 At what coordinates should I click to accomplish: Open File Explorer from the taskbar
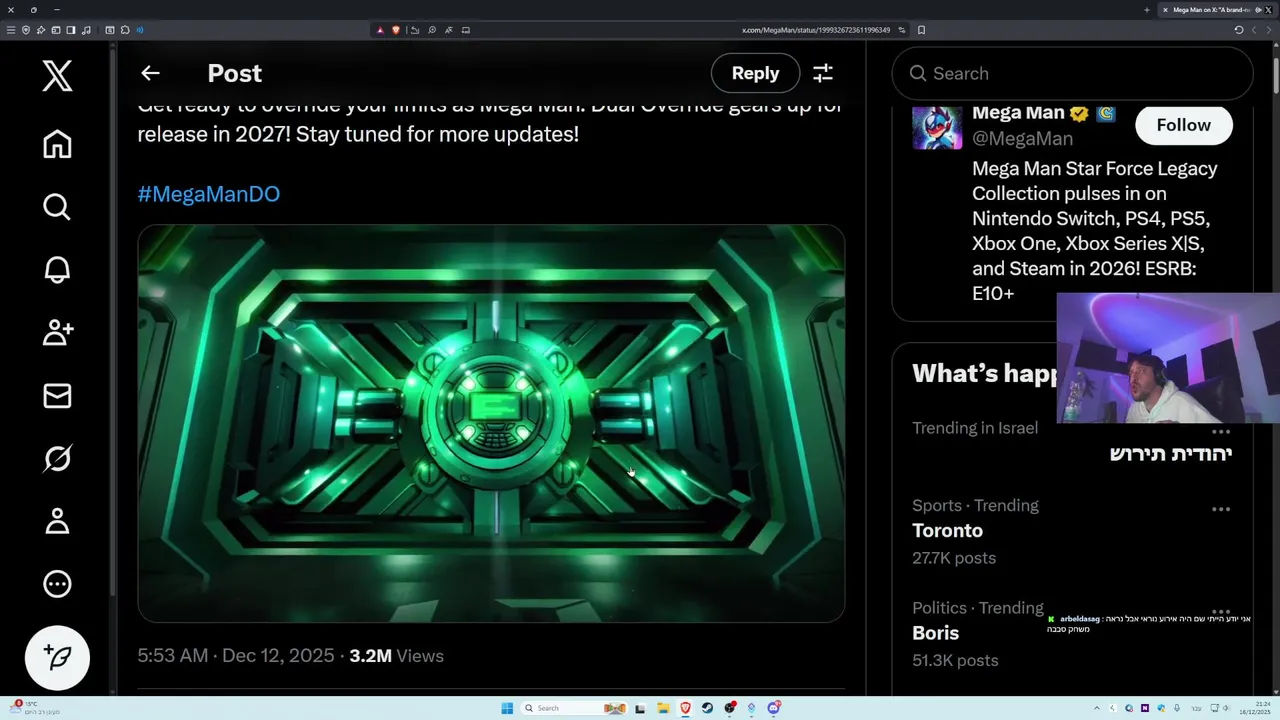663,708
